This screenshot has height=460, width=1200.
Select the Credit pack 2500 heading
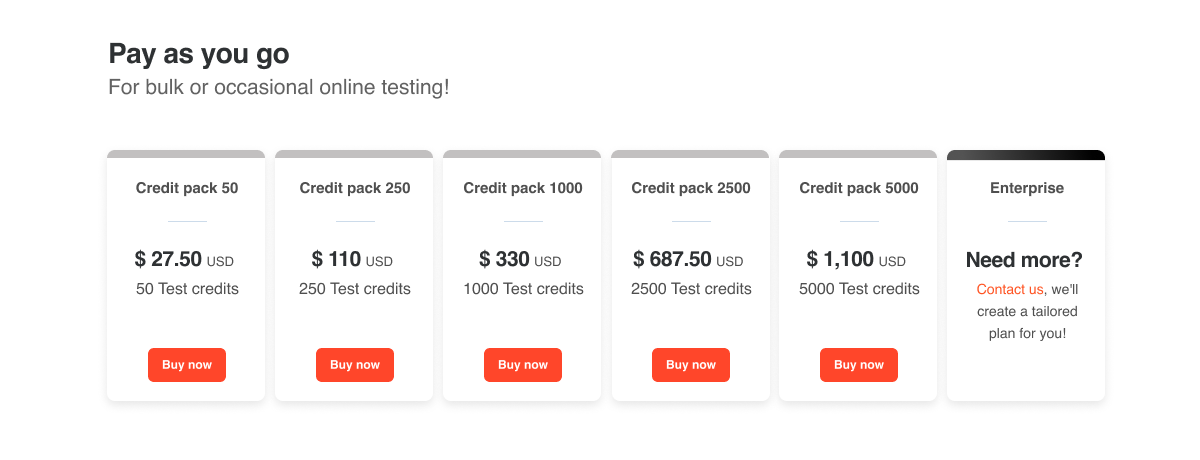(691, 188)
